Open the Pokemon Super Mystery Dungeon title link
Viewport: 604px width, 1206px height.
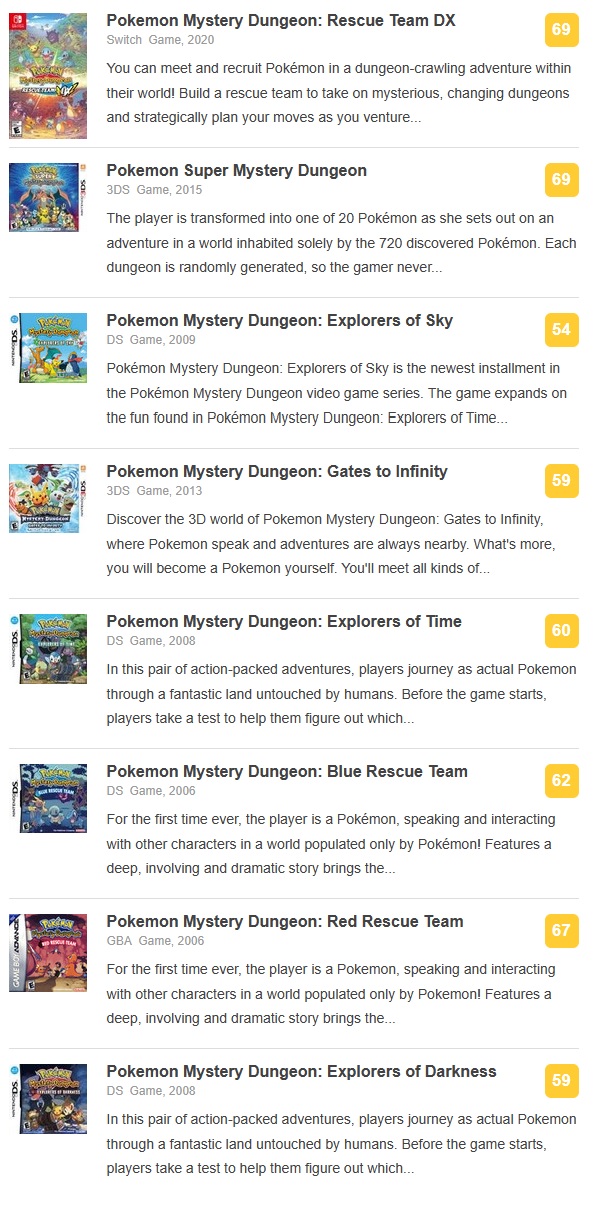pos(237,171)
